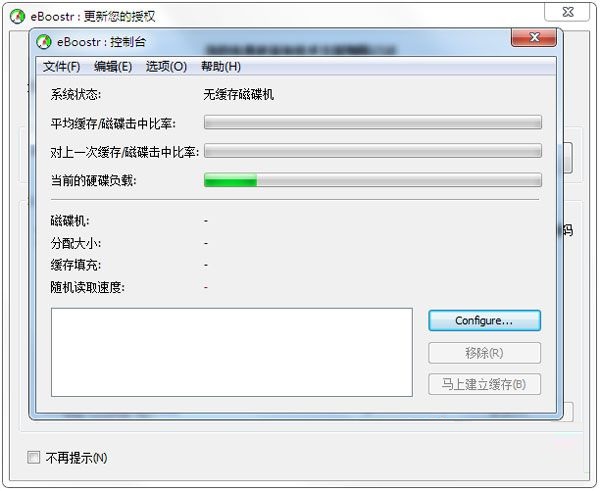The image size is (600, 491).
Task: Click the 当前的硬碟负载 green progress bar
Action: (x=373, y=180)
